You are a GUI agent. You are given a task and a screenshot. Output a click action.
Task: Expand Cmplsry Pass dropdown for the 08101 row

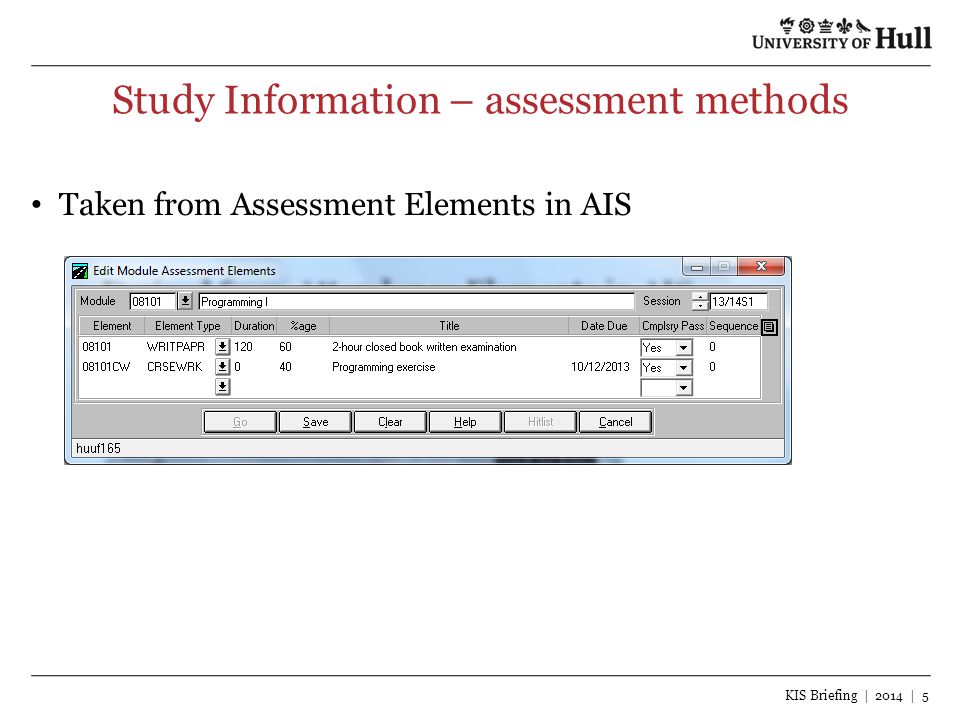683,348
